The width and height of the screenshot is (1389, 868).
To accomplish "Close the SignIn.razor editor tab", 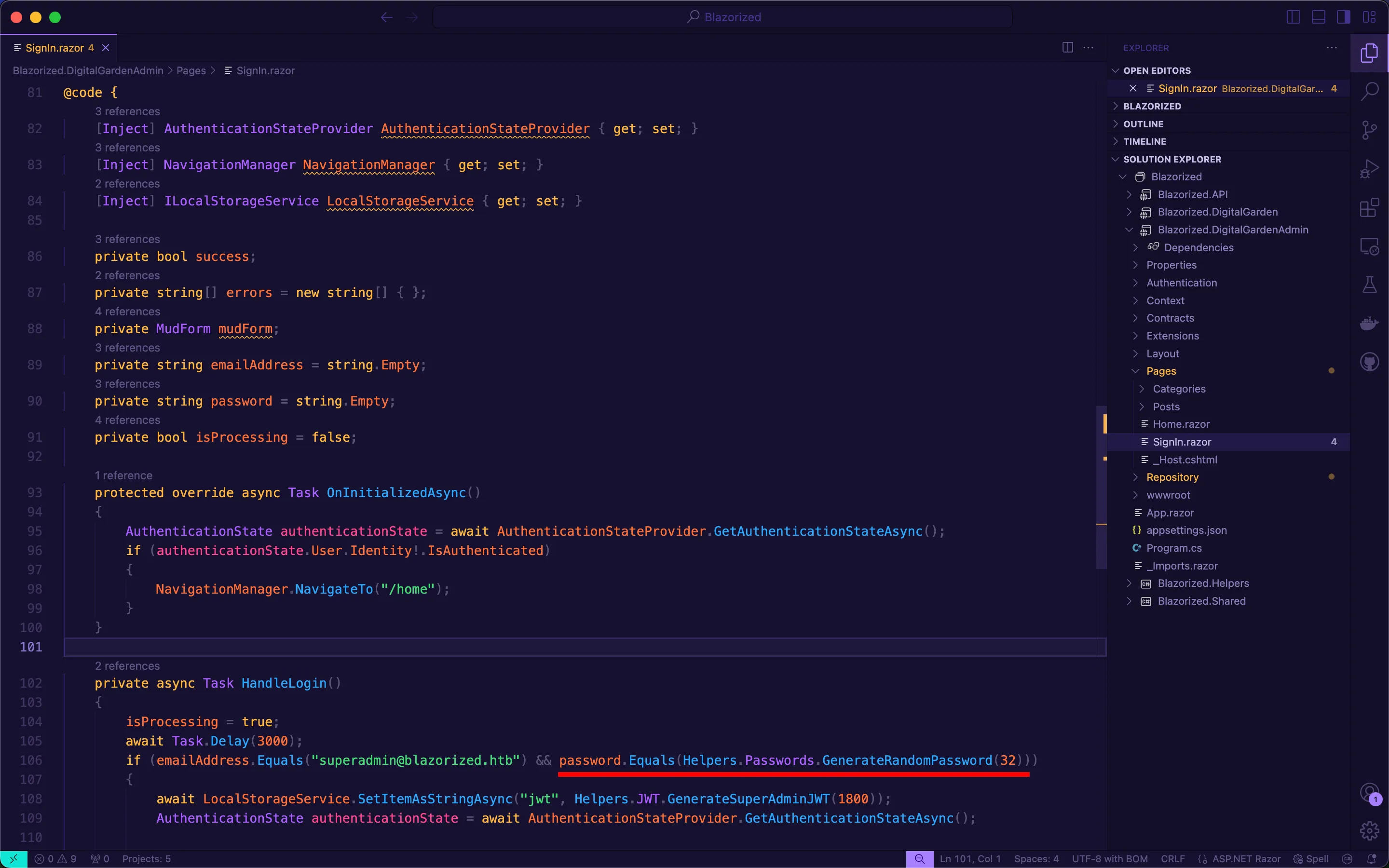I will point(106,48).
